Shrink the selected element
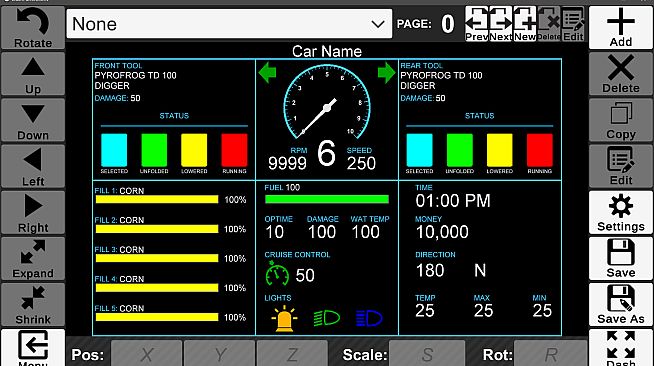Screen dimensions: 654x366 point(33,305)
